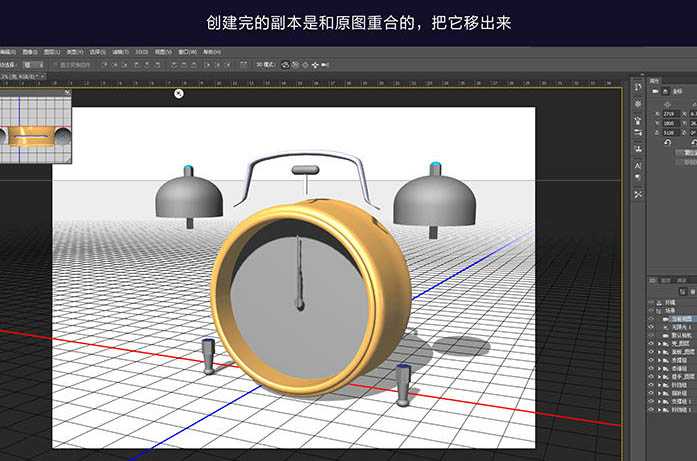Switch to the 通道 Channels tab

click(681, 280)
